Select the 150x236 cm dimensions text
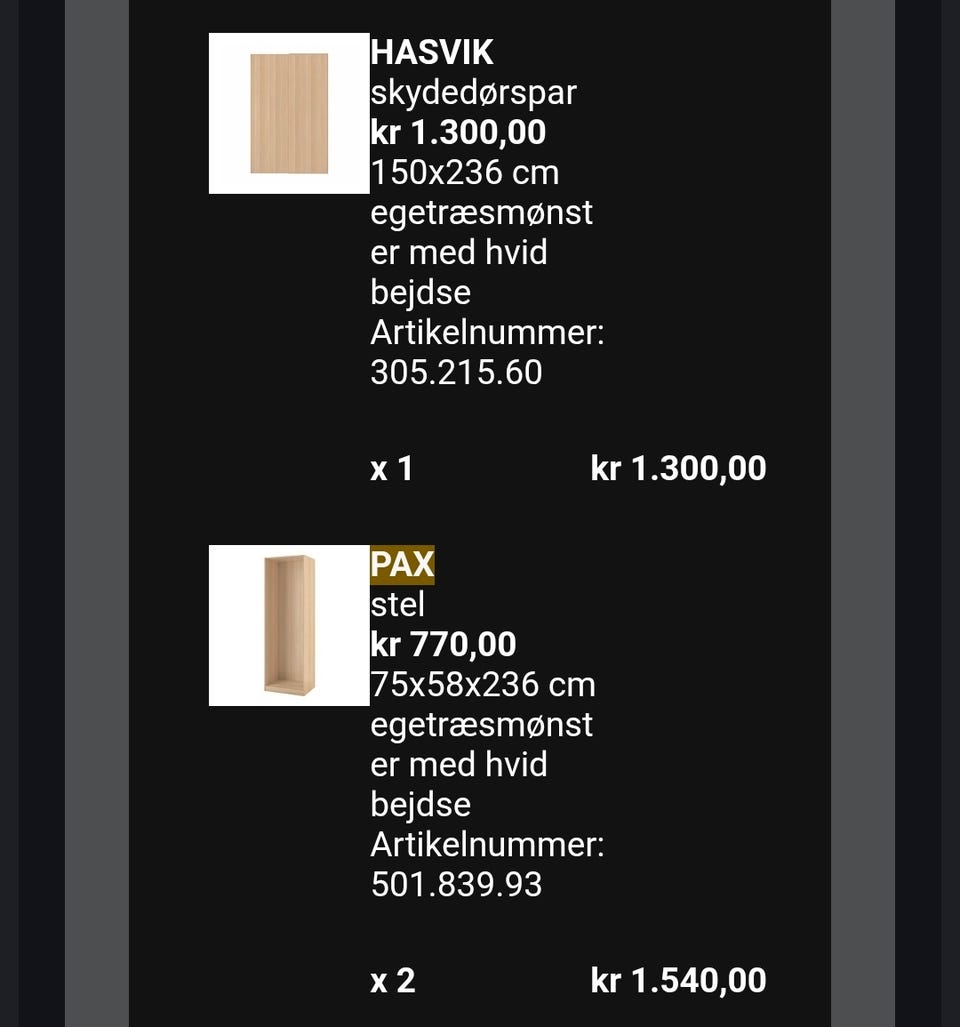The image size is (960, 1027). click(x=464, y=172)
